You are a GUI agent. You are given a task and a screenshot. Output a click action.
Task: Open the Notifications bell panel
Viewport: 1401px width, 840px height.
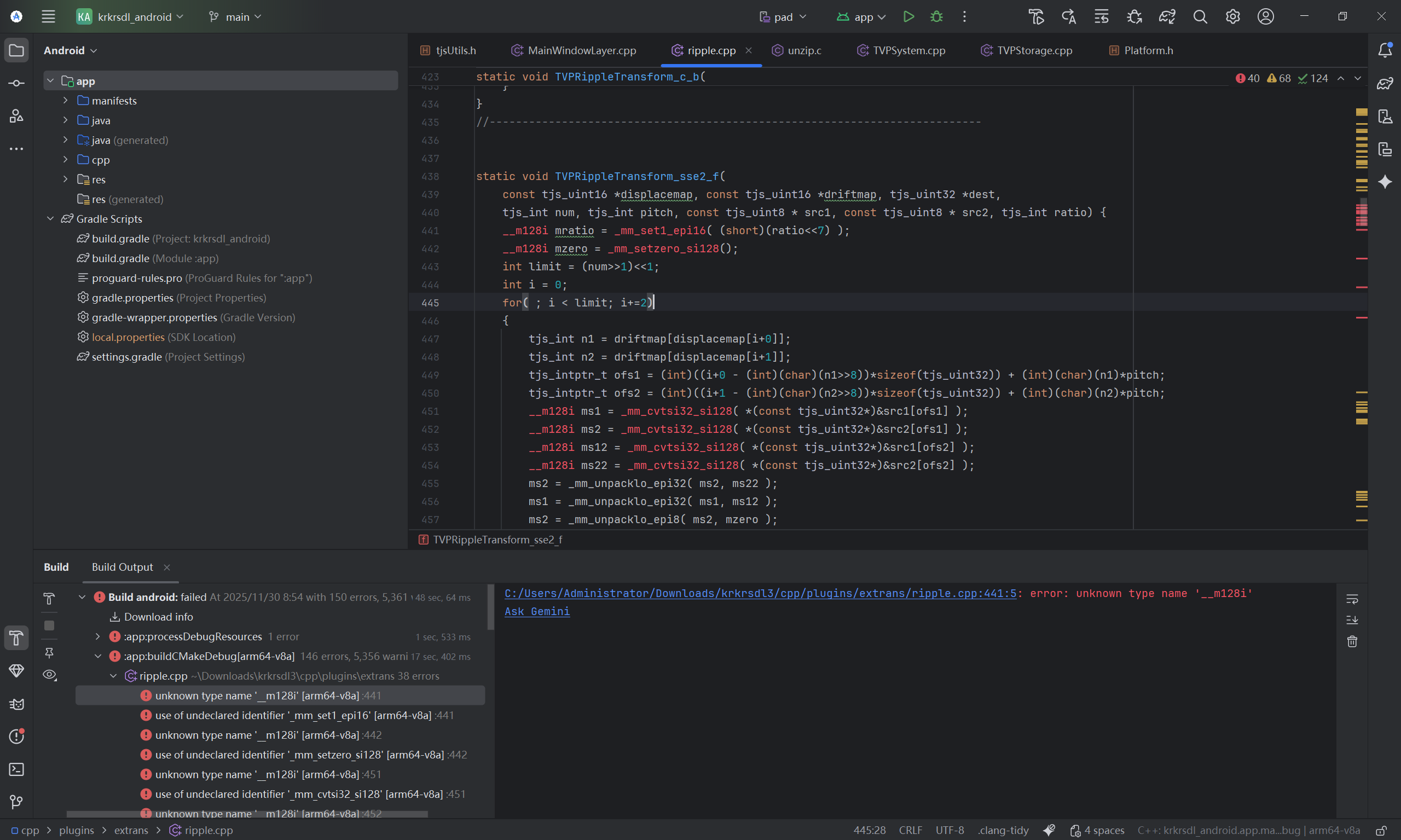(x=1385, y=50)
